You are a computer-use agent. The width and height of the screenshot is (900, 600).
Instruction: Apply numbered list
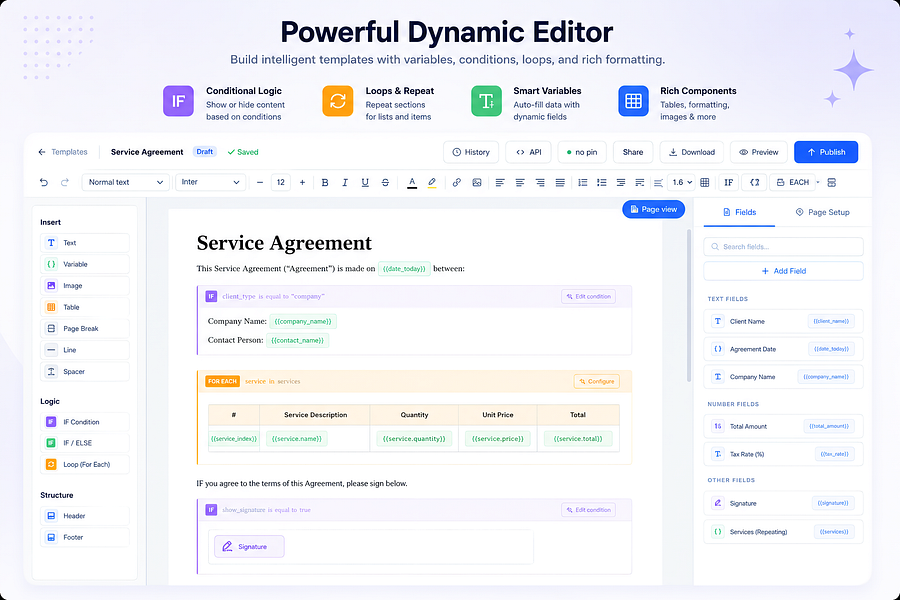pyautogui.click(x=583, y=183)
